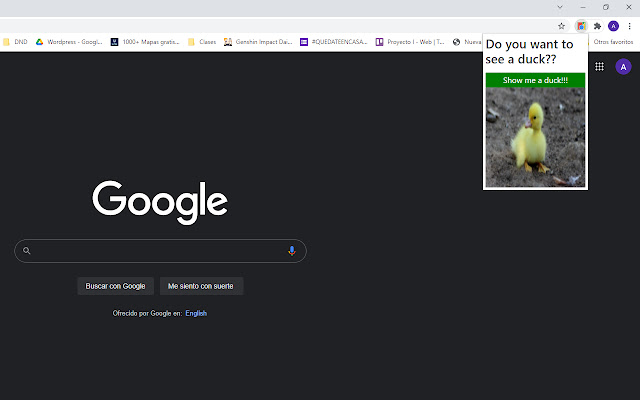Open Chrome's three-dot menu
640x400 pixels.
629,26
